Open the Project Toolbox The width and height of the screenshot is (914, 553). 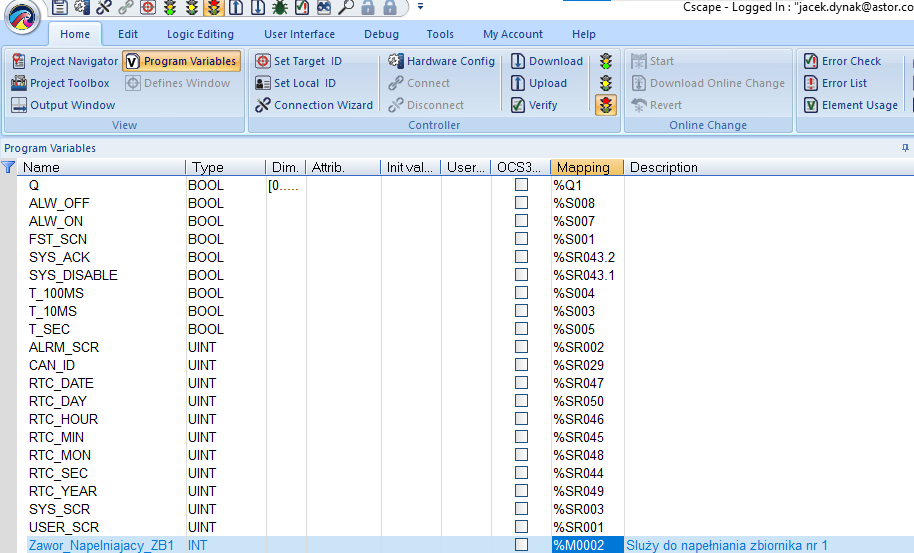click(x=60, y=83)
